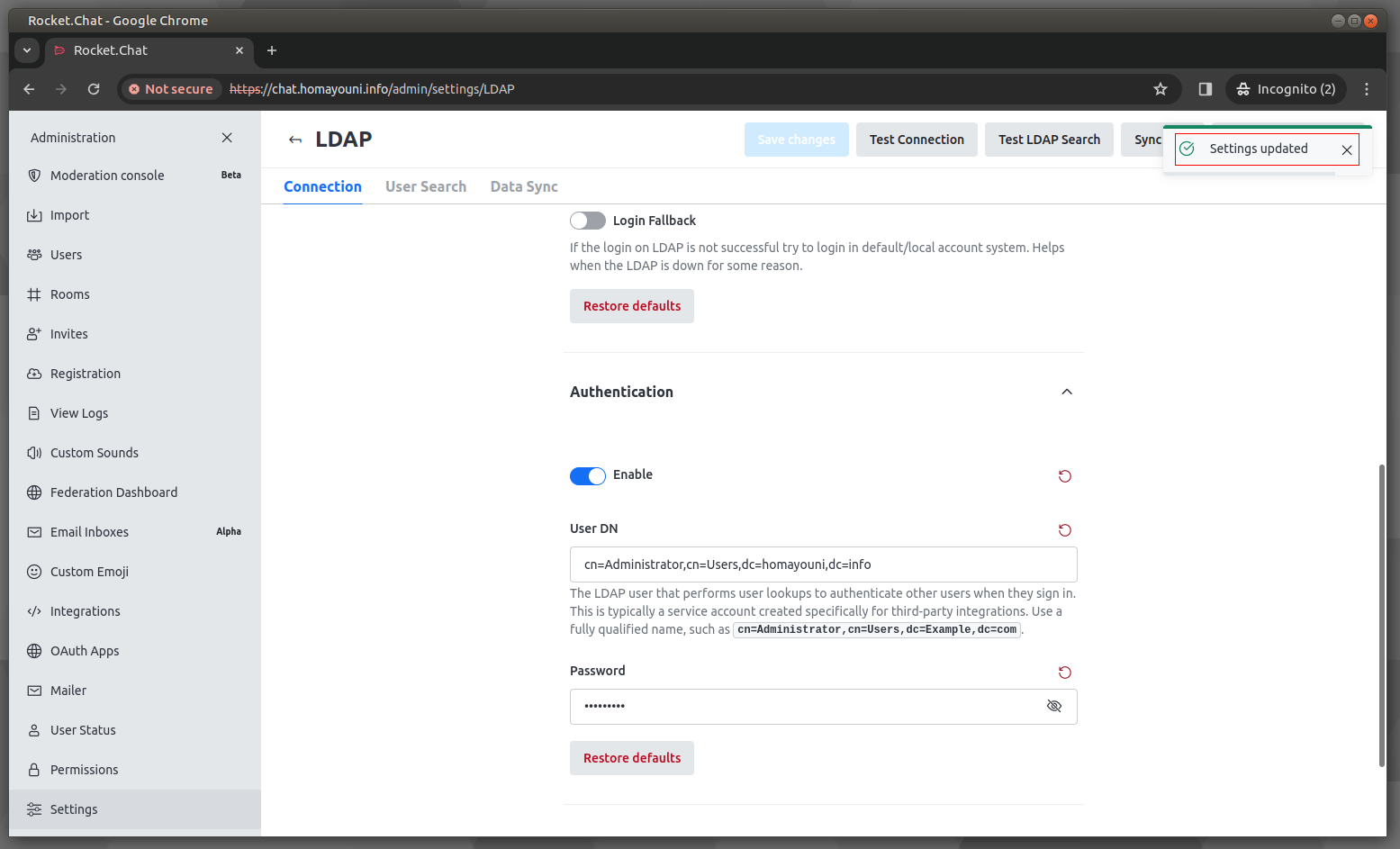
Task: Close the Administration sidebar
Action: point(227,138)
